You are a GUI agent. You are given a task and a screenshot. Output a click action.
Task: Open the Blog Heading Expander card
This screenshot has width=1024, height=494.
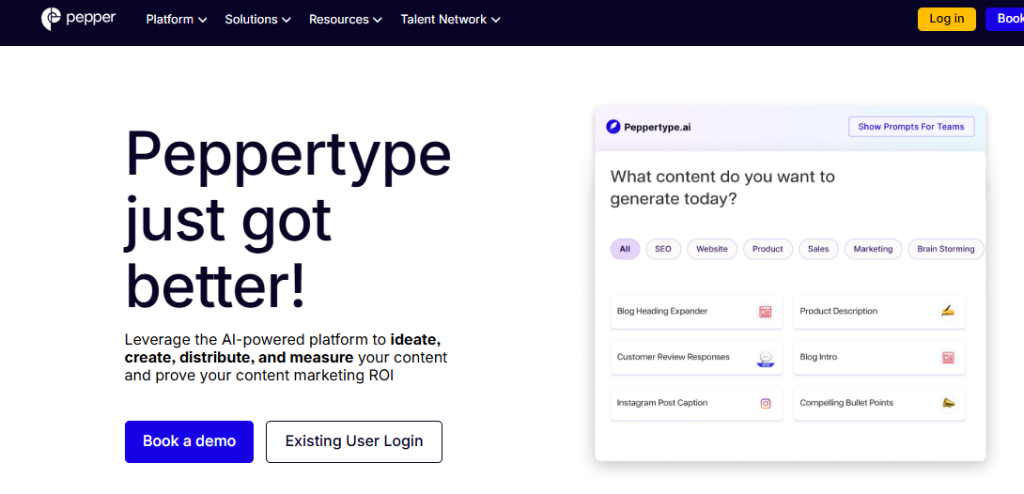[x=696, y=312]
